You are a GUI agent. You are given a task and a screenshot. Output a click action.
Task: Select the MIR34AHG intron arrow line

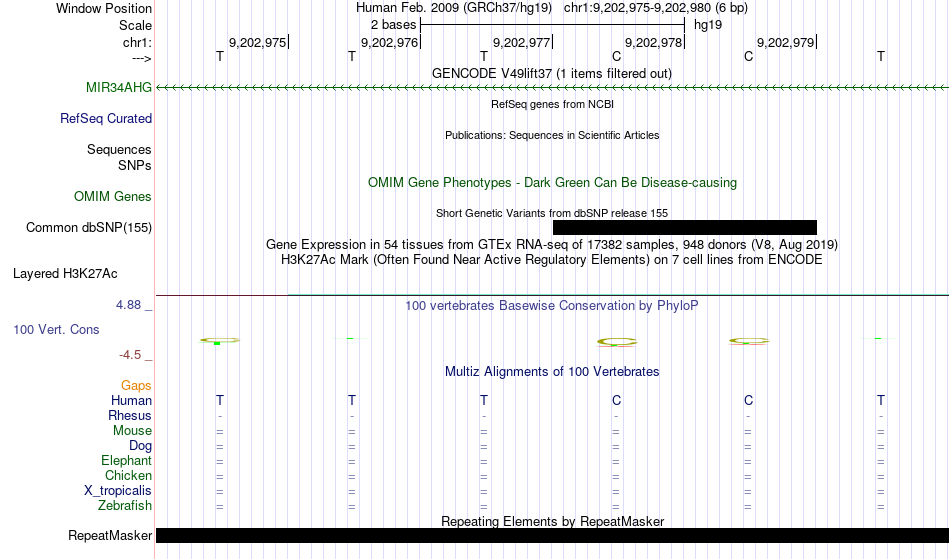coord(552,88)
